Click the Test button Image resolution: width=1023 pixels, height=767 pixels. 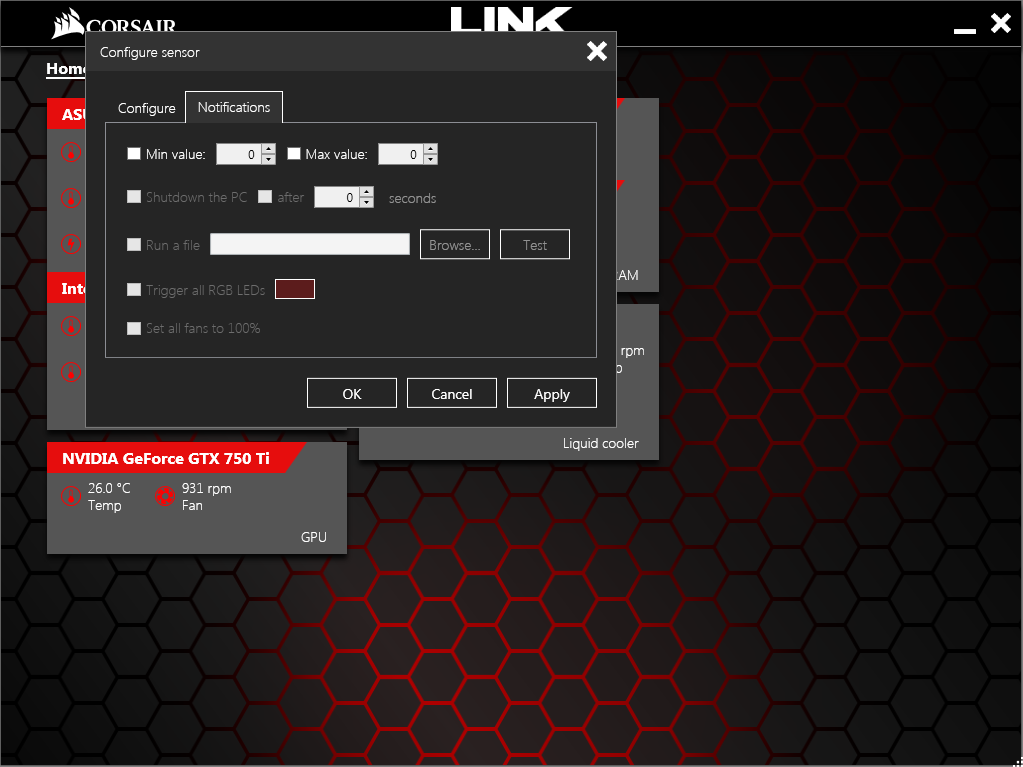pyautogui.click(x=535, y=245)
